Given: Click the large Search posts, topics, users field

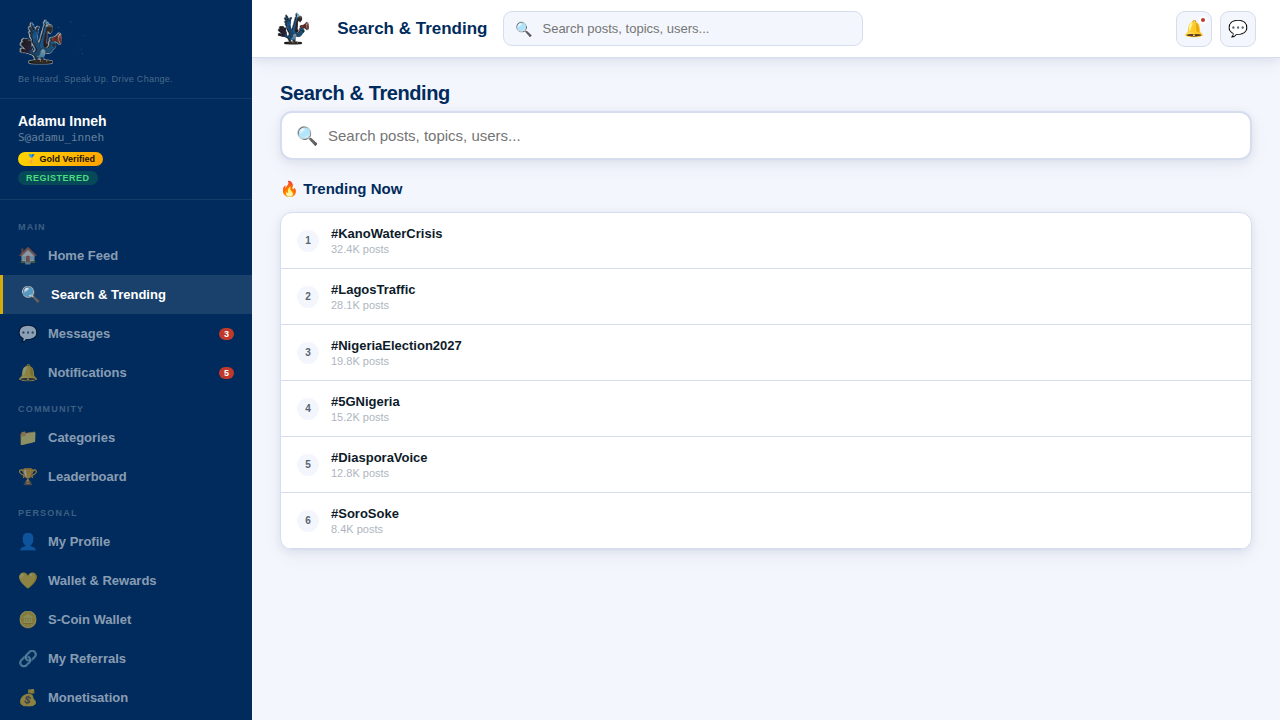Looking at the screenshot, I should [766, 136].
